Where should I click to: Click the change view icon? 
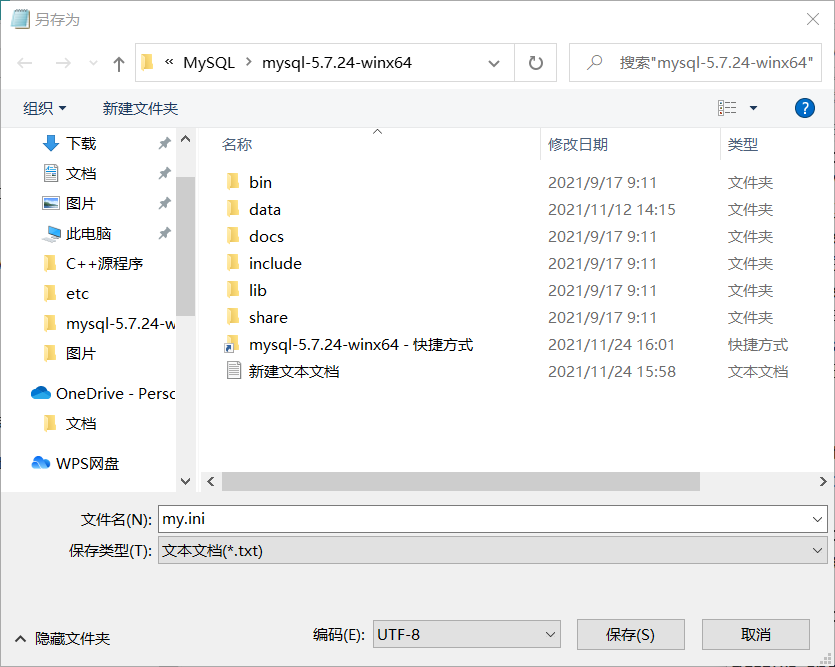pyautogui.click(x=727, y=108)
